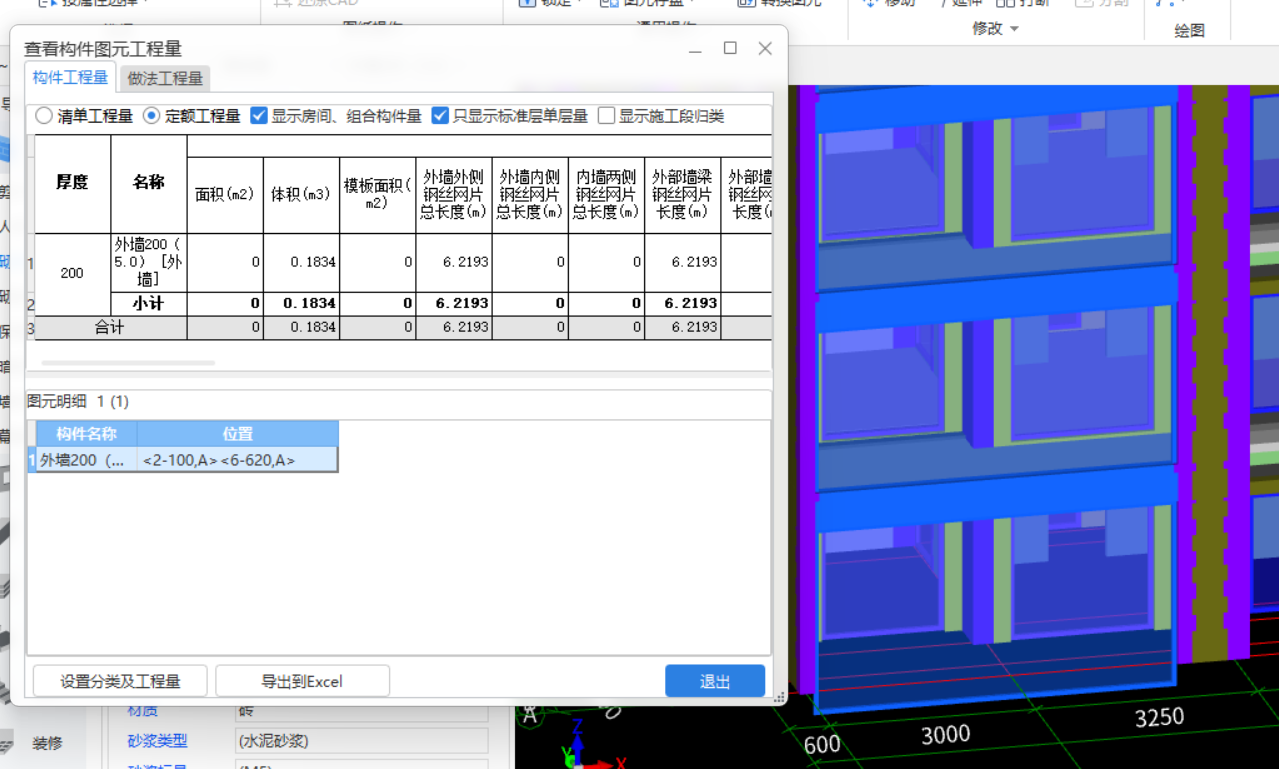Click the 绘图 ribbon group label

[x=1189, y=31]
